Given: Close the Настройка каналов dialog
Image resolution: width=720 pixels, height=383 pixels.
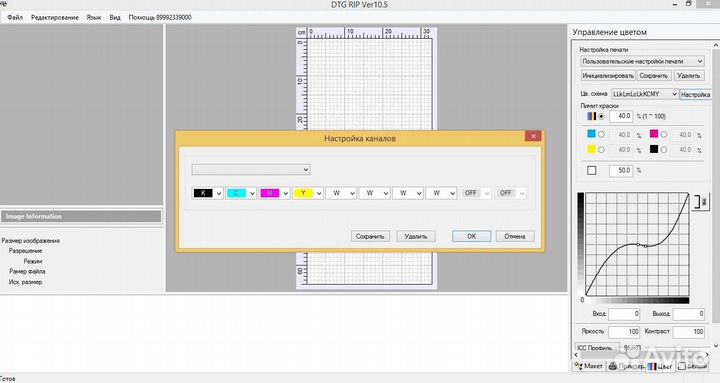Looking at the screenshot, I should click(x=533, y=136).
